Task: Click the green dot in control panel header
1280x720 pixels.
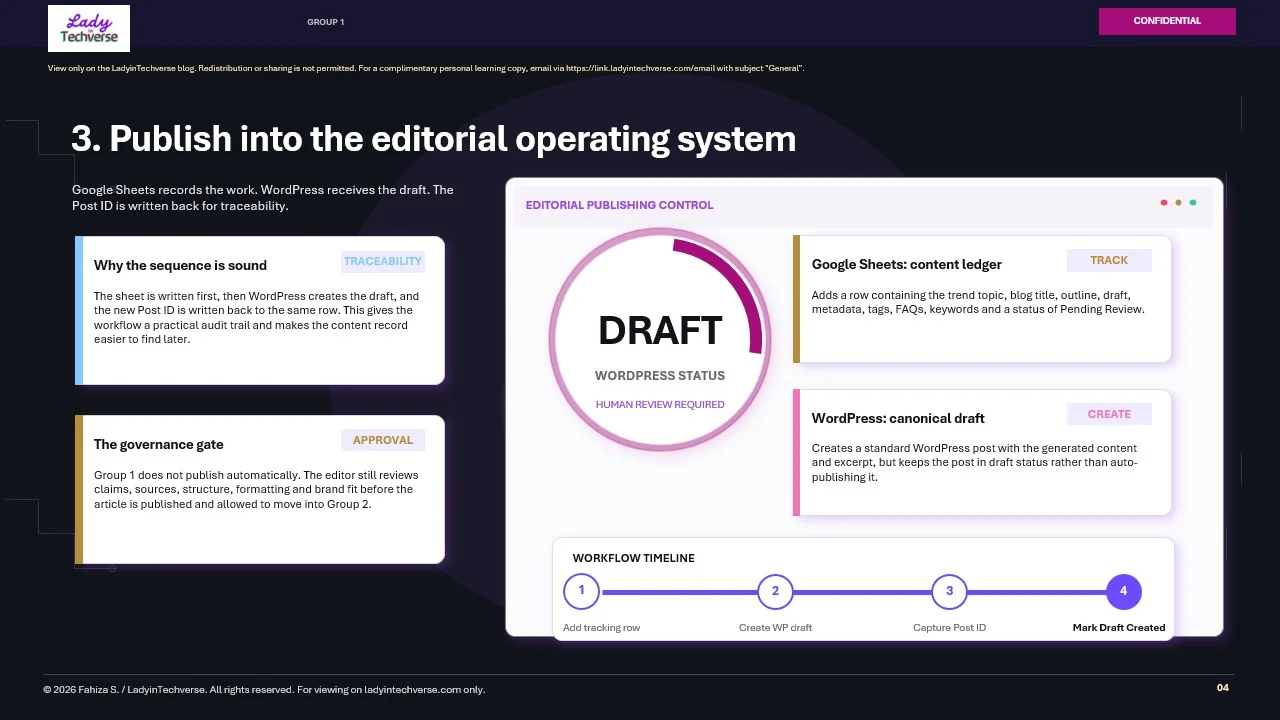Action: pyautogui.click(x=1193, y=203)
